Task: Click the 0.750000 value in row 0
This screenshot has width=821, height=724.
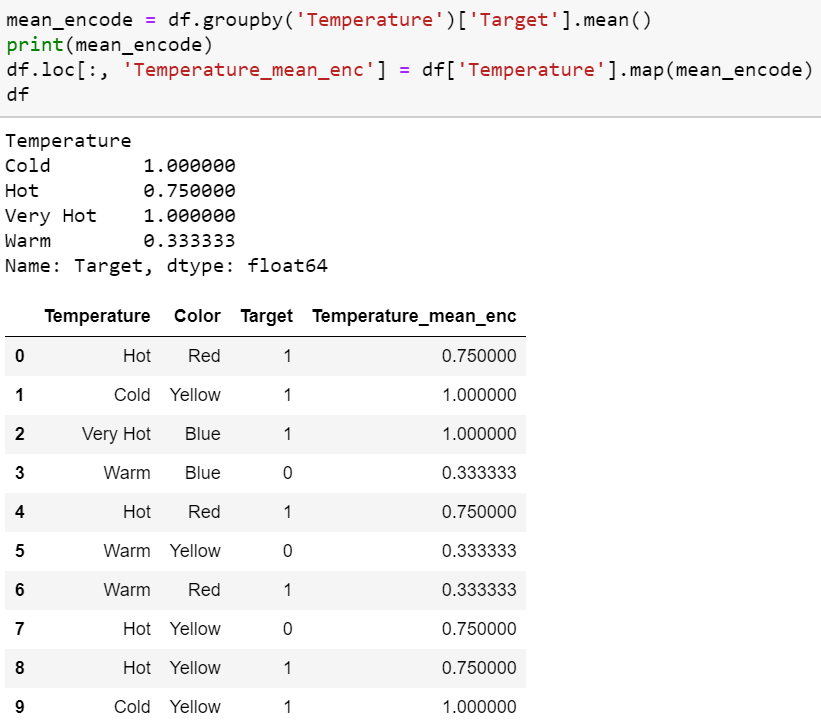Action: [x=481, y=356]
